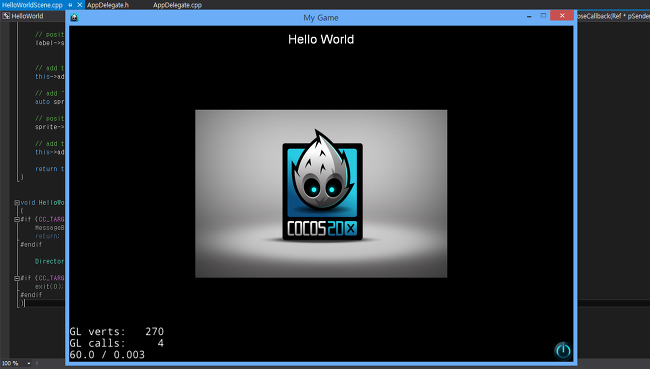Click the 60.0 / 0.003 FPS readout

(107, 354)
